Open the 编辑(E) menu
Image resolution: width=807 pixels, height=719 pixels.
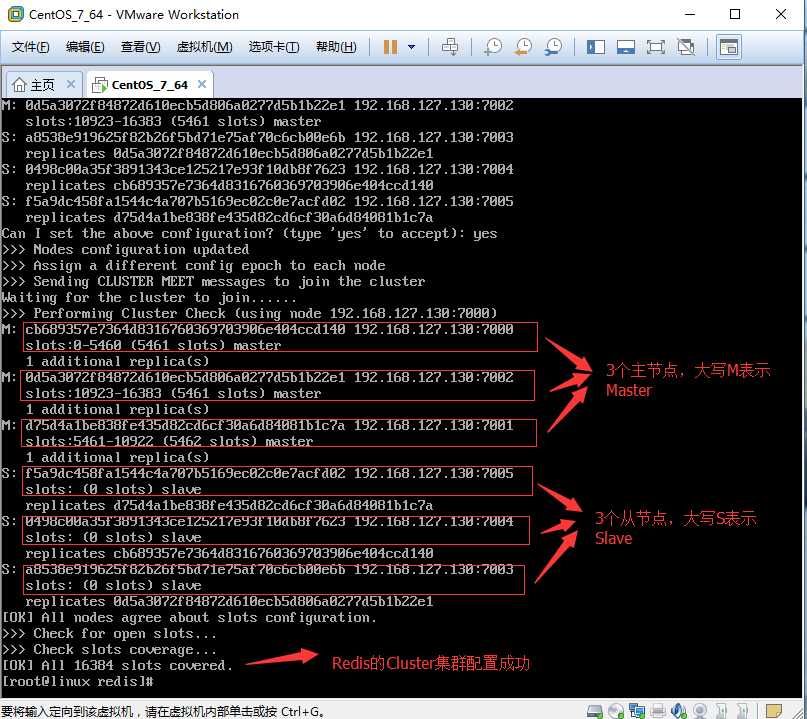click(85, 47)
